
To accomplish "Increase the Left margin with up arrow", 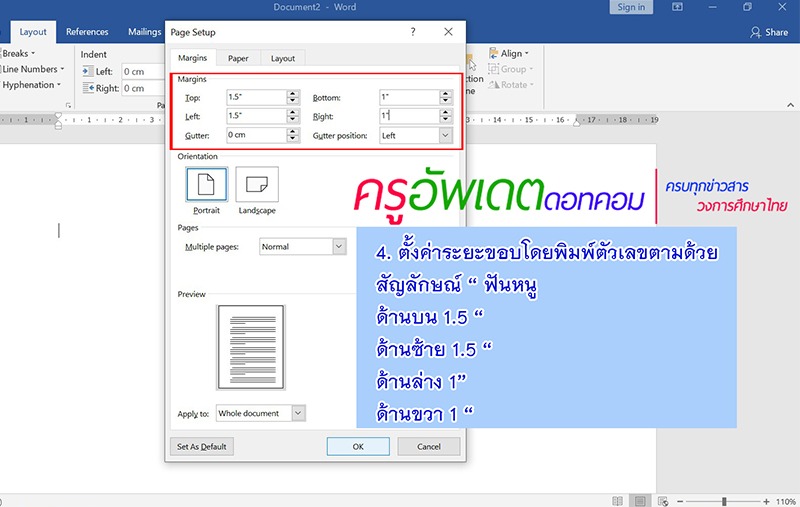I will (292, 113).
